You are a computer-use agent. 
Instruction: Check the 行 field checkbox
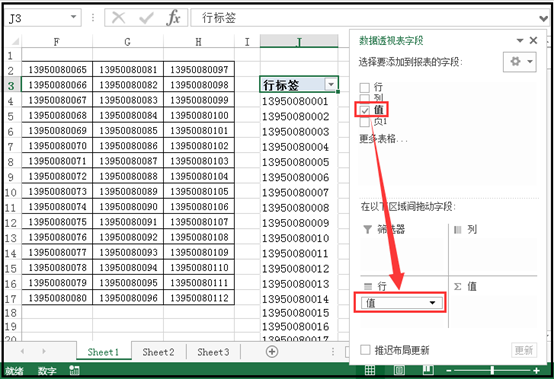coord(365,87)
